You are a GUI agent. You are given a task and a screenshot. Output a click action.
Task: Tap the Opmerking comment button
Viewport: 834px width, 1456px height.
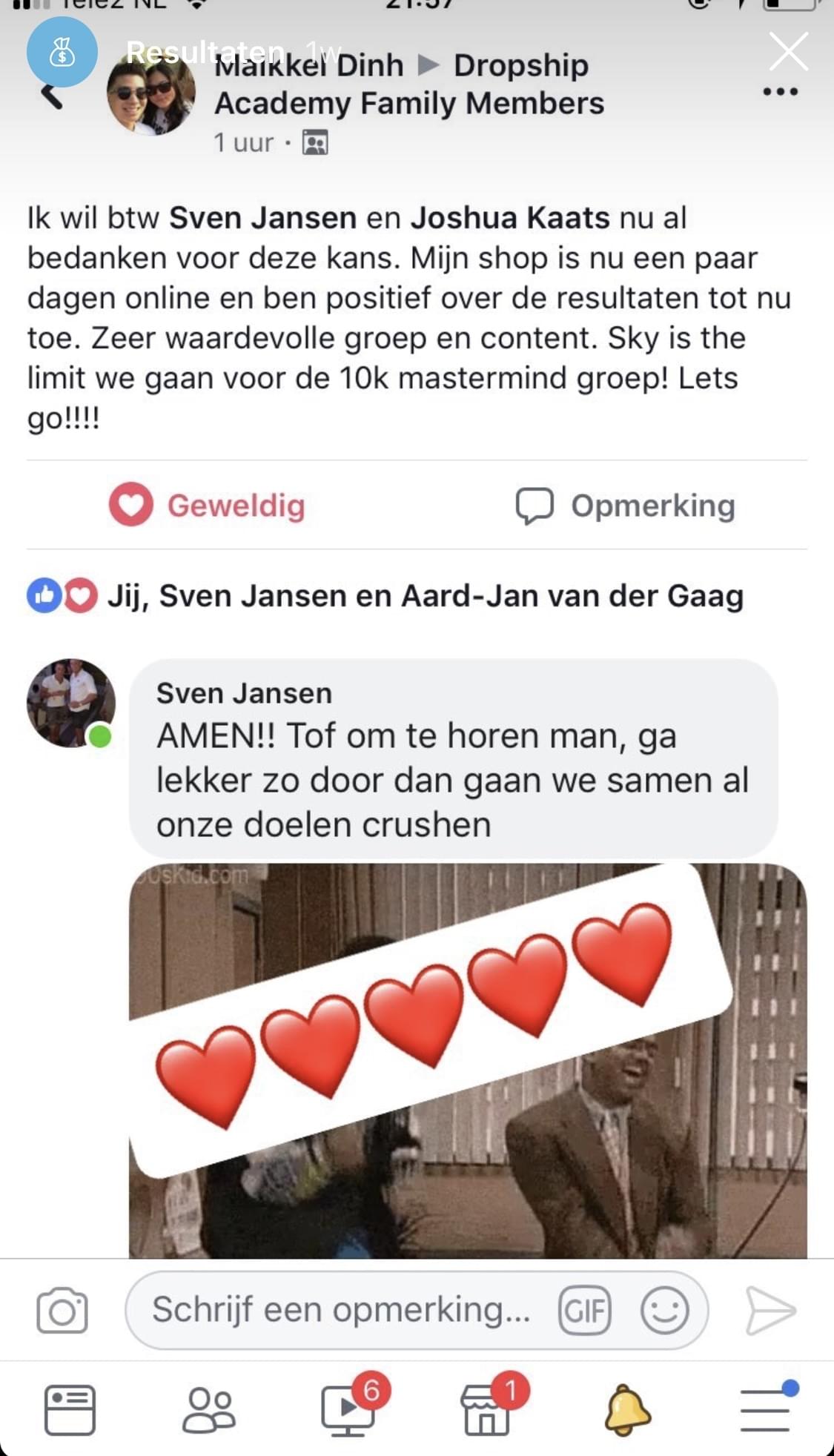(625, 506)
